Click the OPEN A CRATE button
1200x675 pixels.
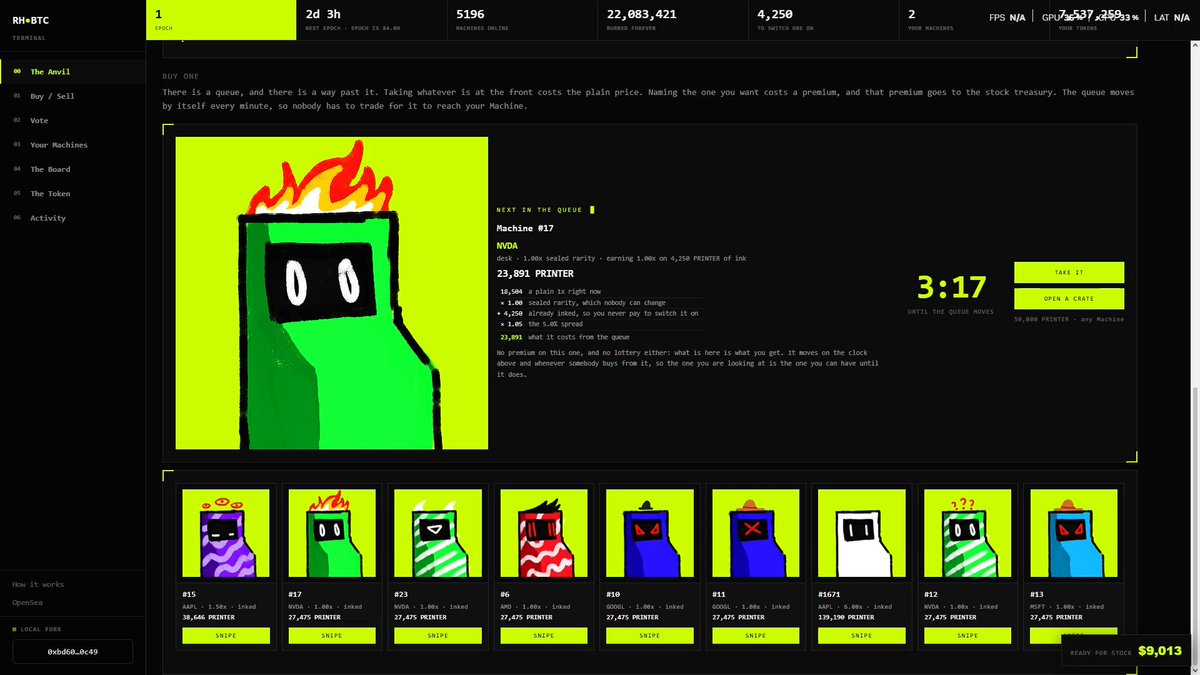[x=1069, y=299]
